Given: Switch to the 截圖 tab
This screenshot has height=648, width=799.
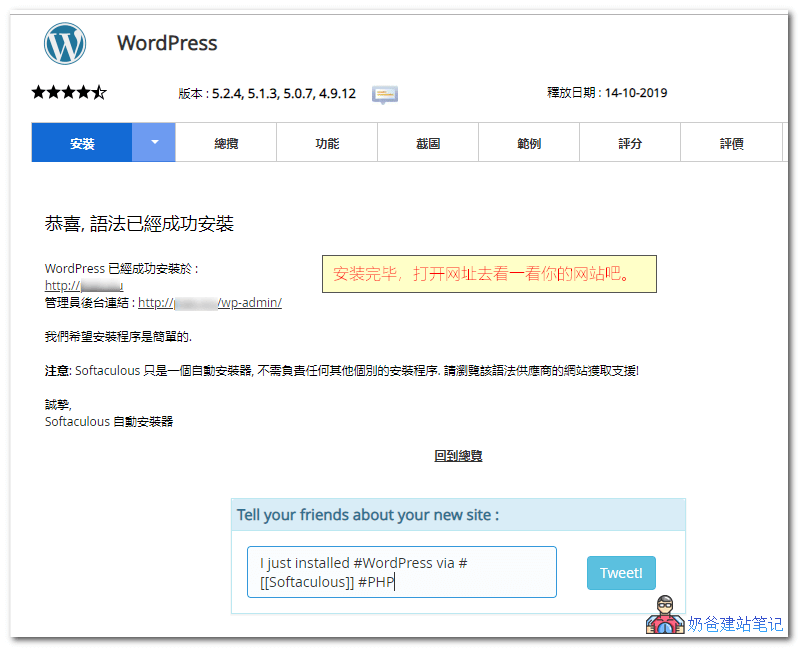Looking at the screenshot, I should coord(428,143).
